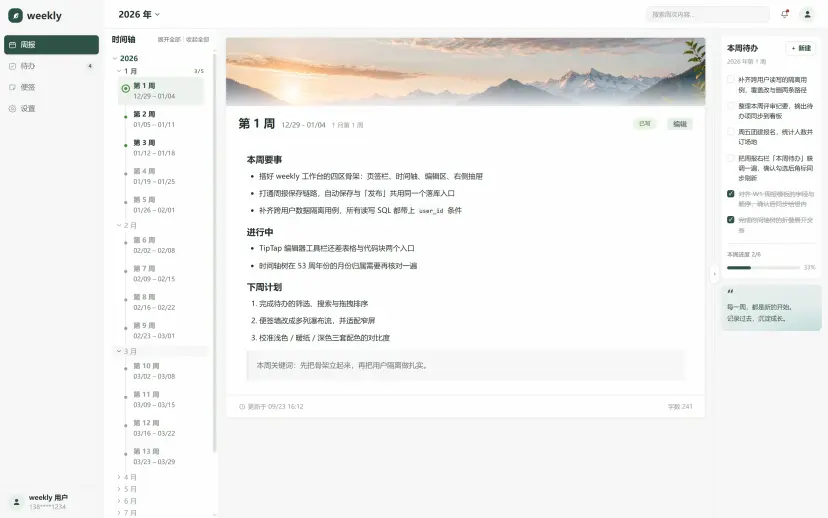Click the weekly 用户 account at bottom left

point(52,502)
